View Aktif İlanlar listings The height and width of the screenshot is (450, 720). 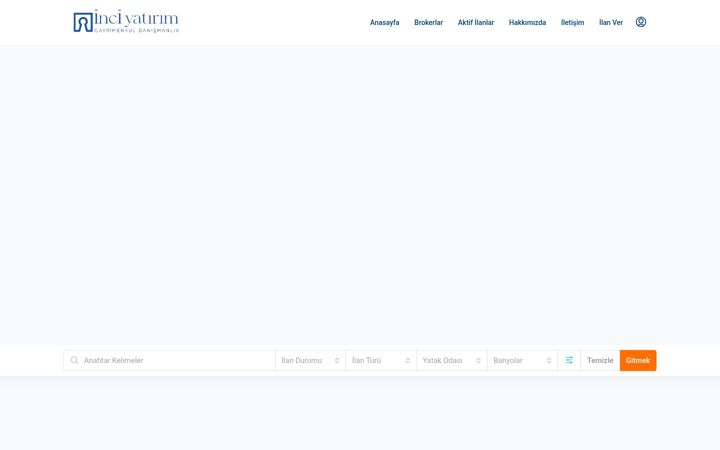coord(476,22)
